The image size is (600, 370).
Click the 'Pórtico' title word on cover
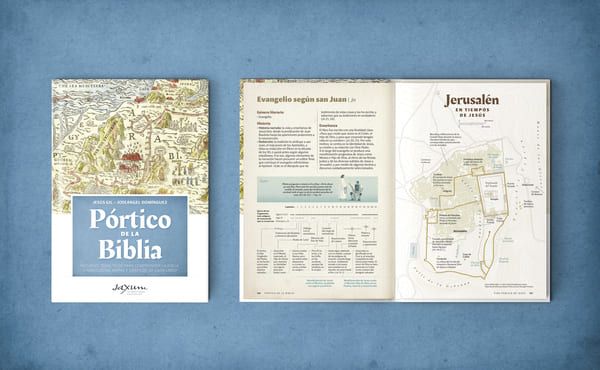pos(130,220)
